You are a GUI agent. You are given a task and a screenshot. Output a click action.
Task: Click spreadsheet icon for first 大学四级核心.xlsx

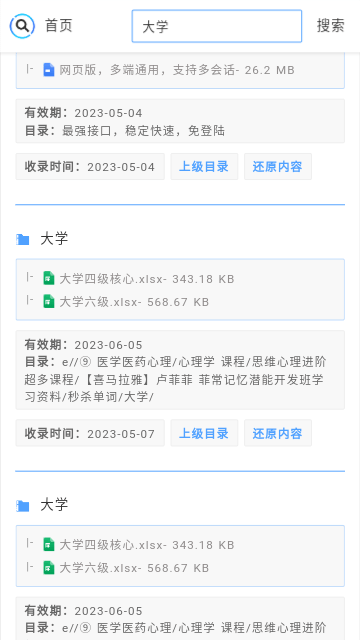(x=49, y=279)
